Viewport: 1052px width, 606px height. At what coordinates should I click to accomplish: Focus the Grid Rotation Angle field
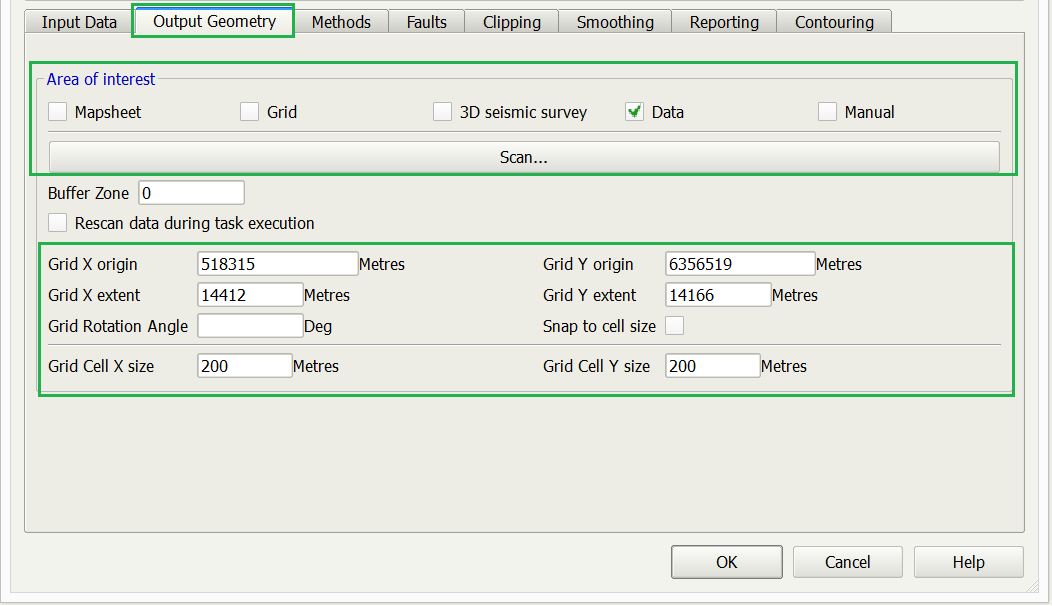tap(250, 326)
